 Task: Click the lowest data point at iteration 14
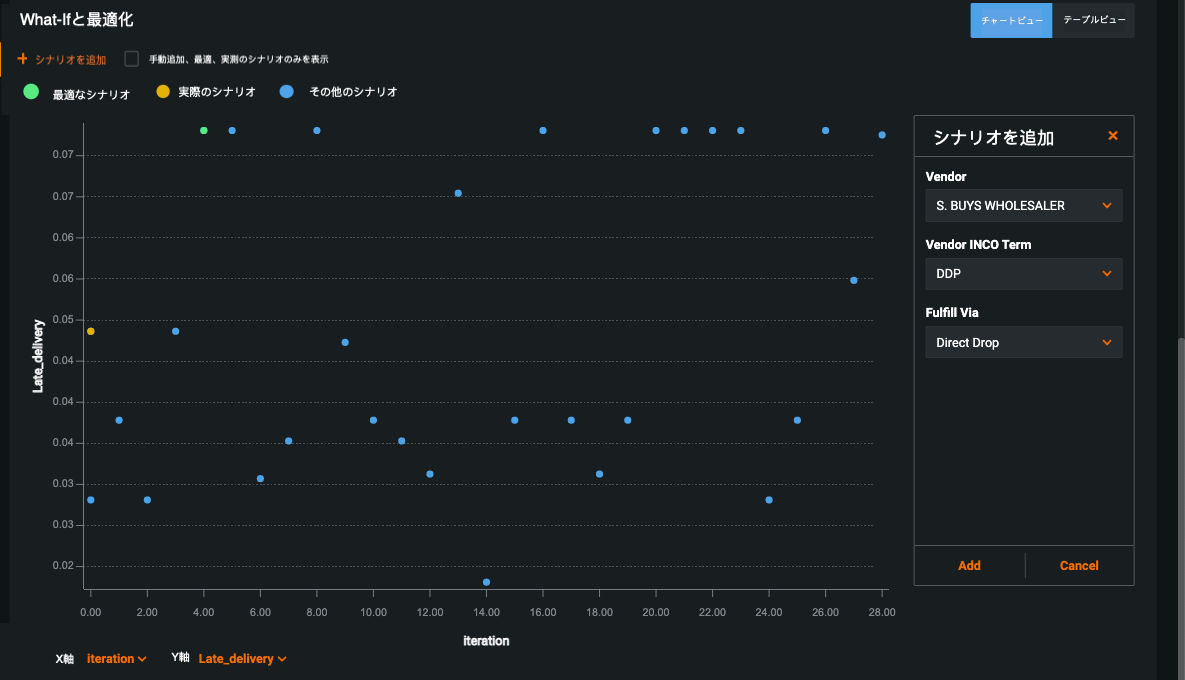click(x=486, y=582)
